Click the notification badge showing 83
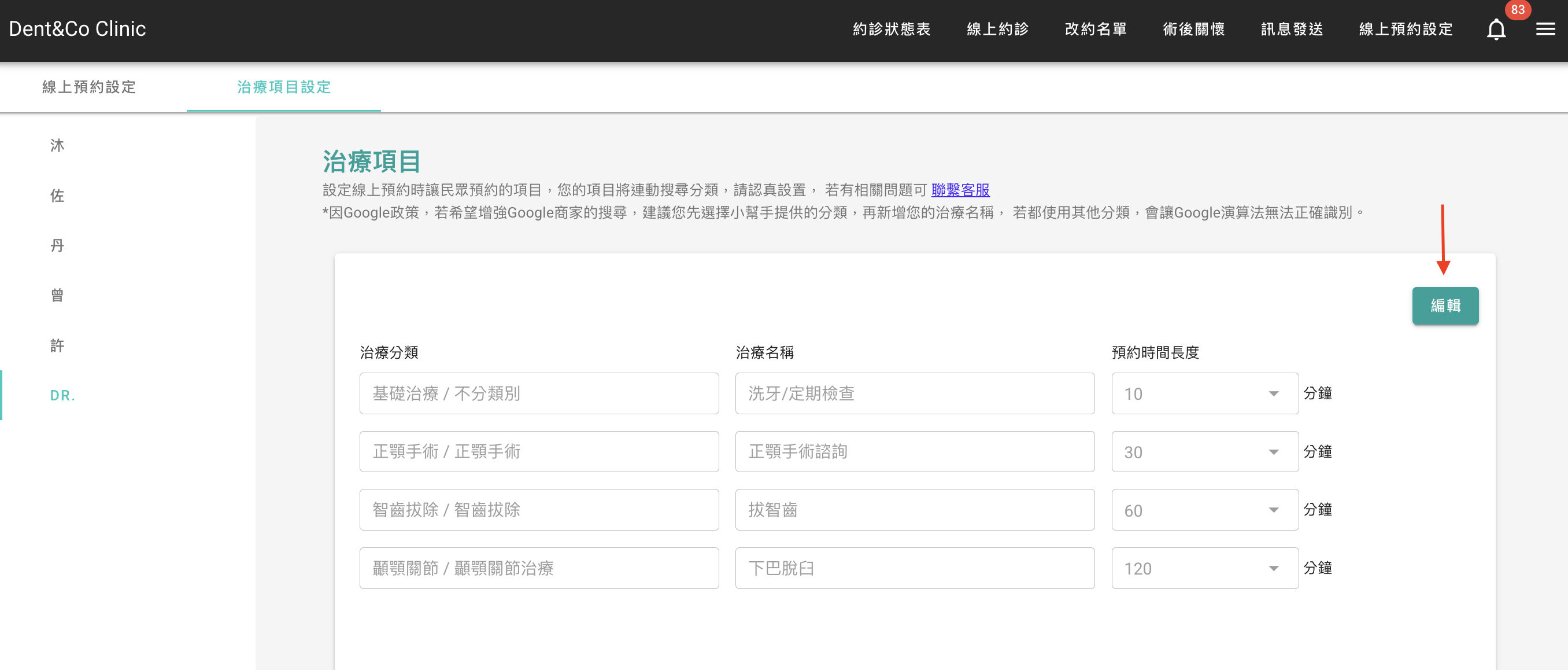 point(1517,10)
